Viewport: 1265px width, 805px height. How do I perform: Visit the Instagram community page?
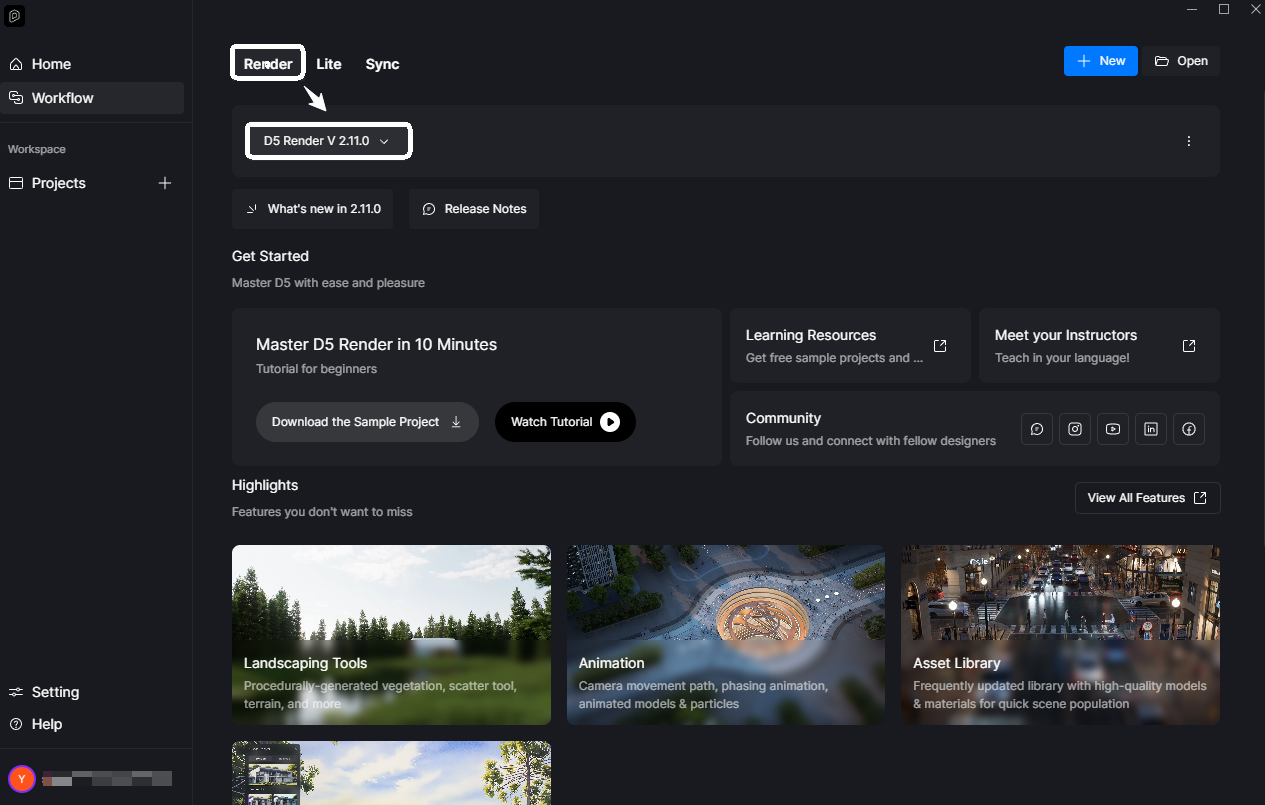click(1075, 429)
